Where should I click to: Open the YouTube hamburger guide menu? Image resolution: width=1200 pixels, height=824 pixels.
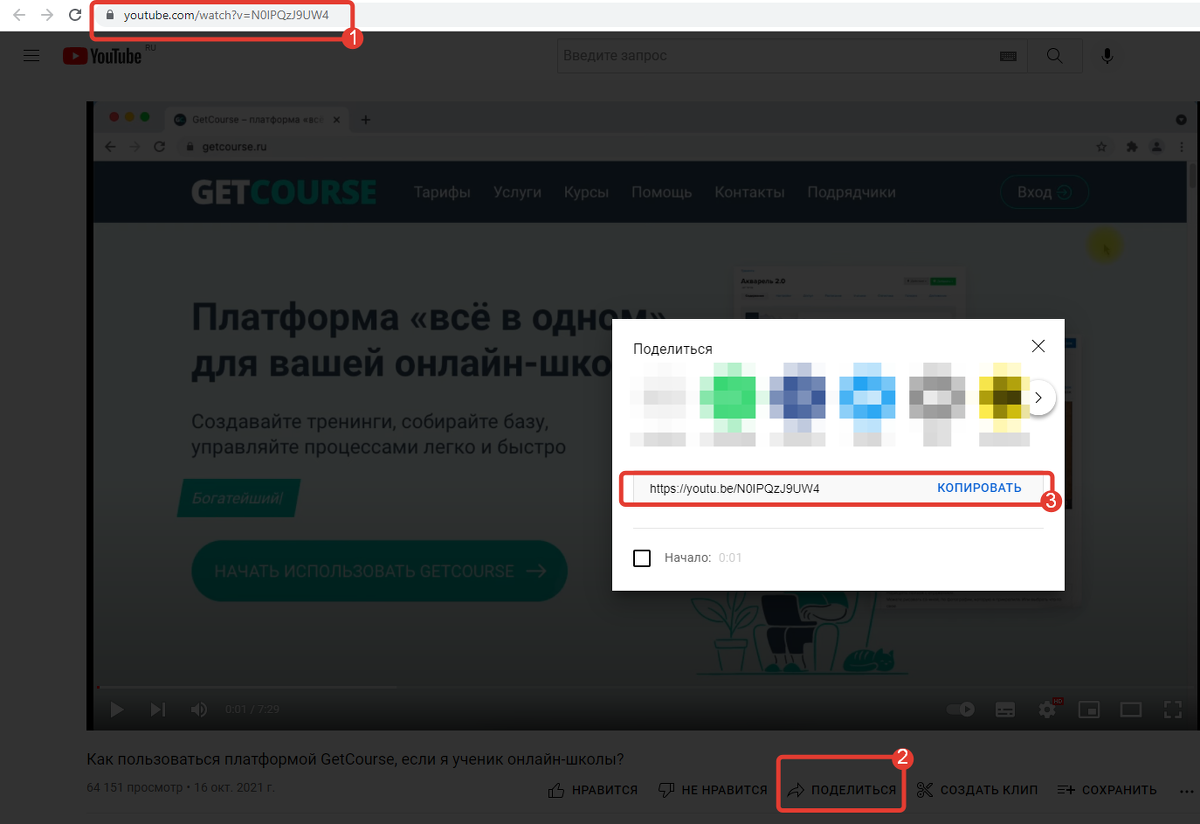coord(32,56)
